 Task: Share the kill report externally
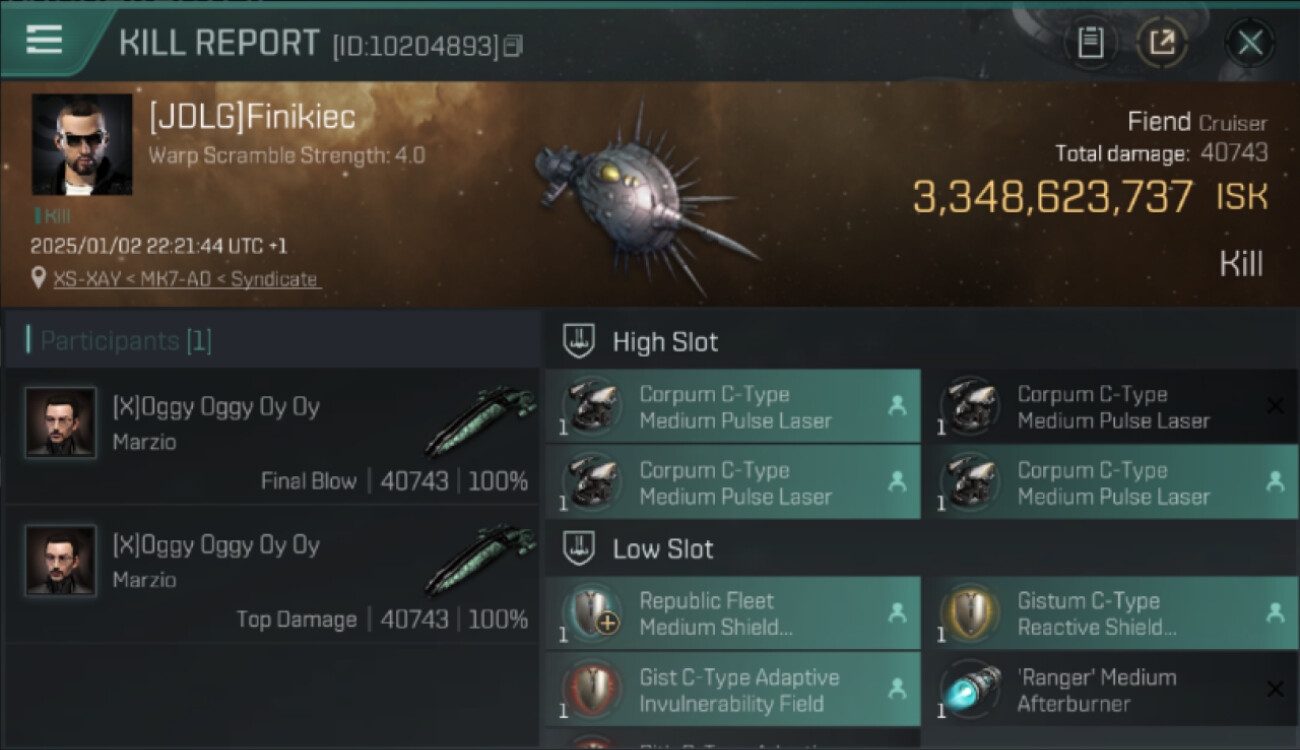tap(1162, 43)
